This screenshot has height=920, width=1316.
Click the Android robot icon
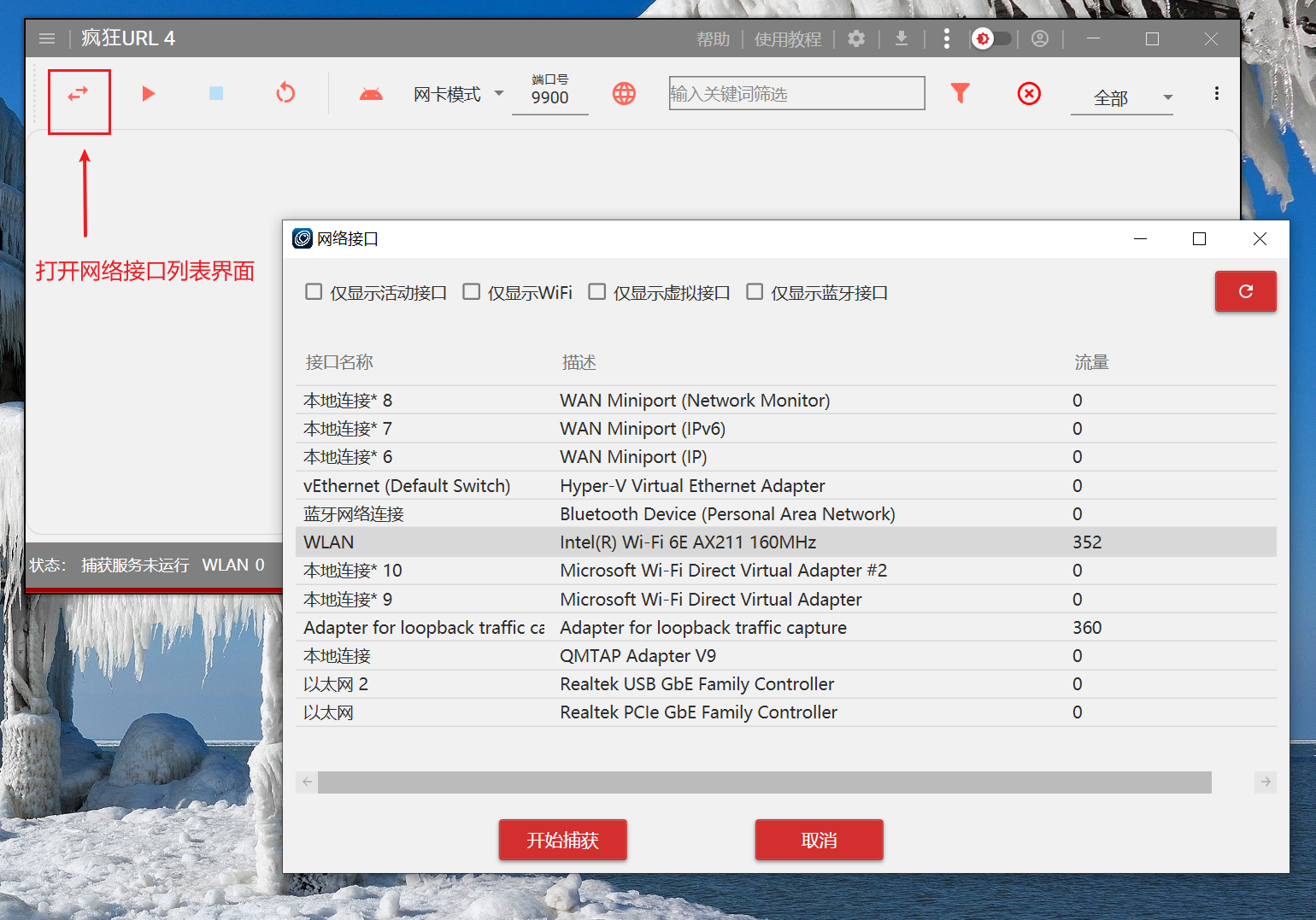coord(371,94)
